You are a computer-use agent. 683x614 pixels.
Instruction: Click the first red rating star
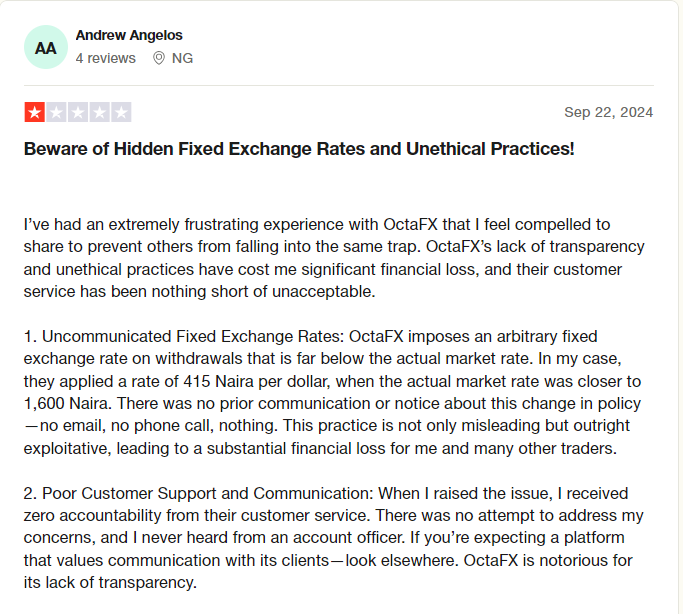point(35,112)
